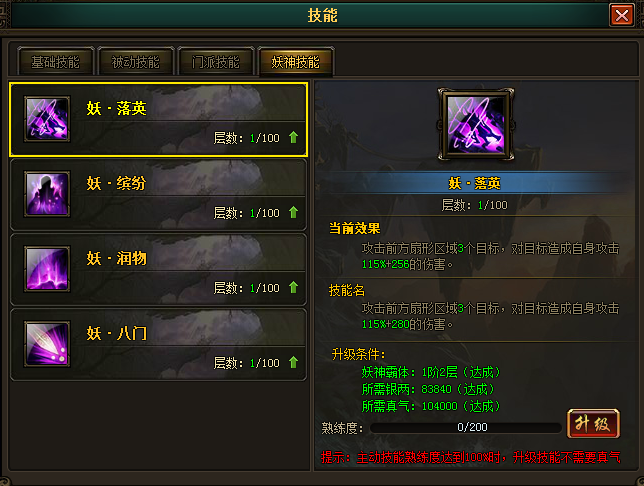
Task: Click the 妖·落英 skill icon in list
Action: (47, 119)
